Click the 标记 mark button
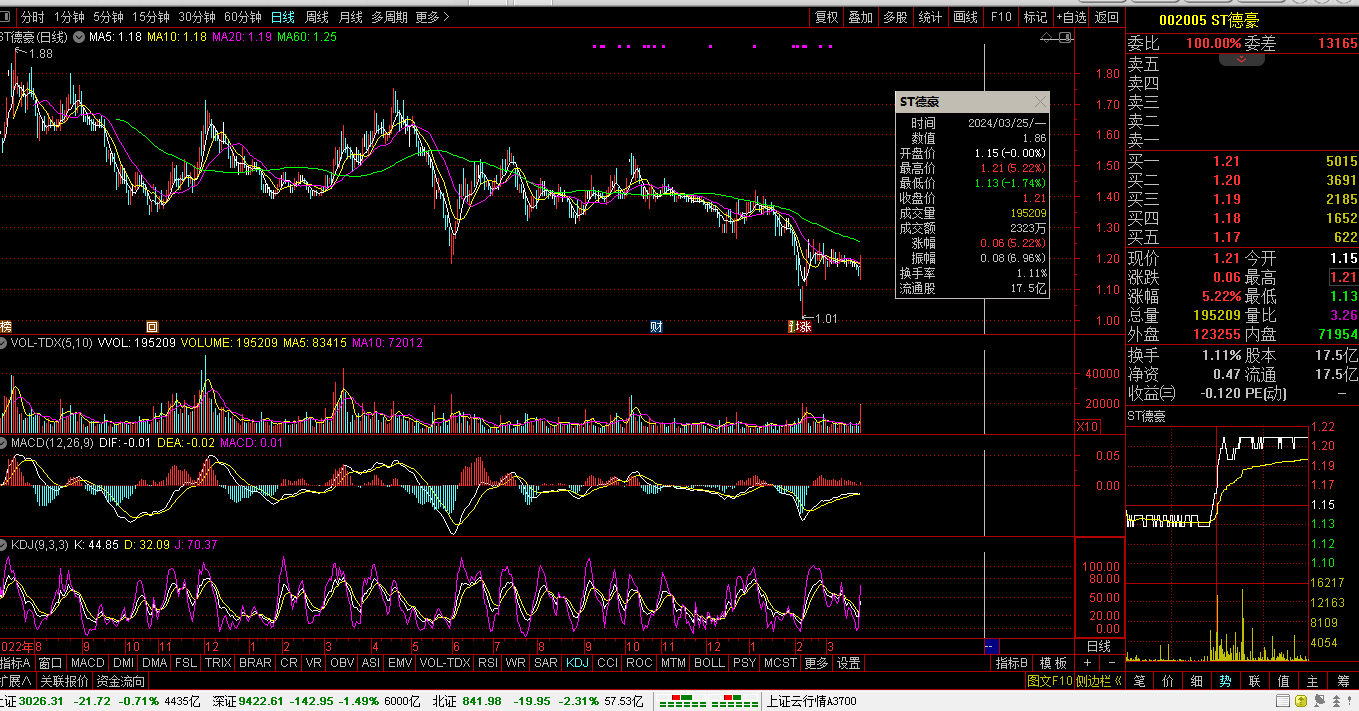Viewport: 1359px width, 711px height. pos(1036,17)
